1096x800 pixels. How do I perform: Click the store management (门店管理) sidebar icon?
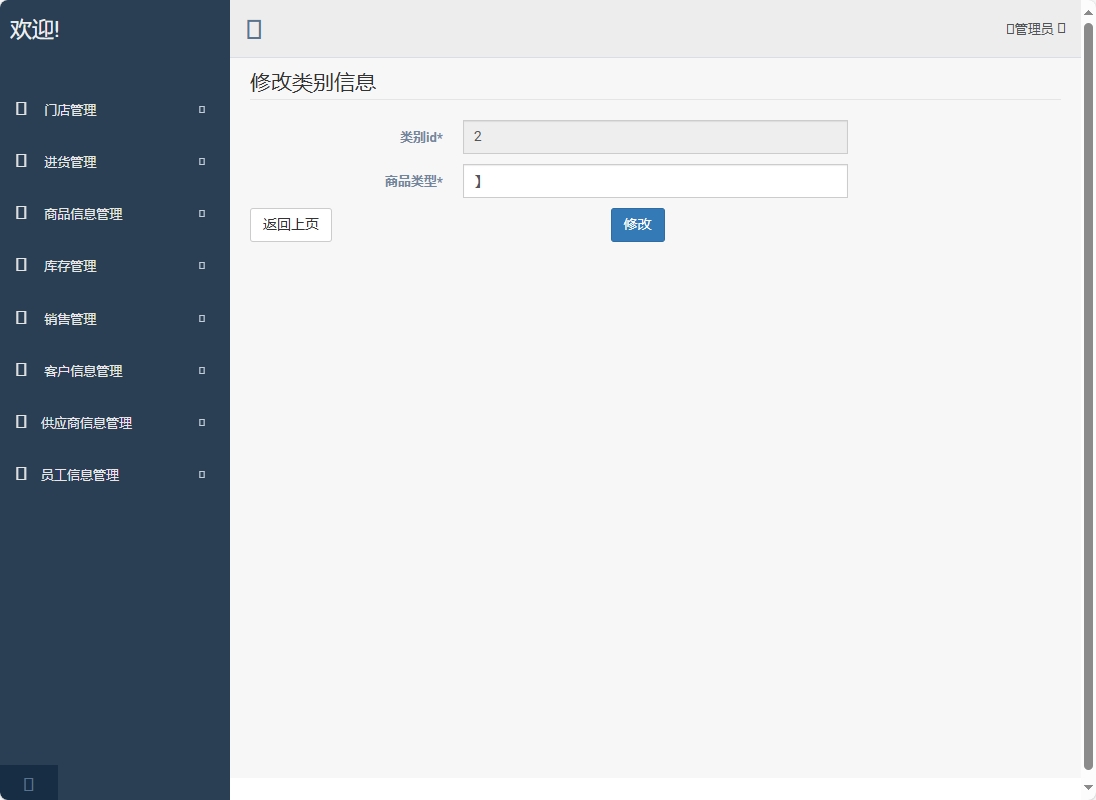click(x=21, y=109)
